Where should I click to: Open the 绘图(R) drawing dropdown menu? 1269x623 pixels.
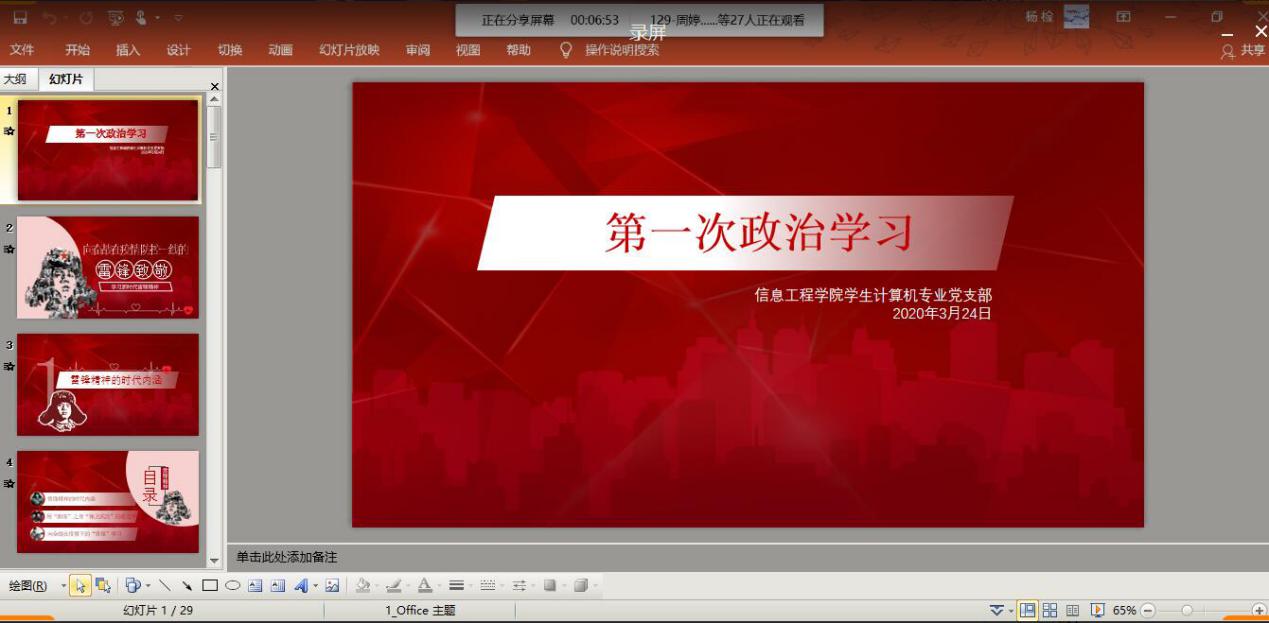tap(28, 586)
